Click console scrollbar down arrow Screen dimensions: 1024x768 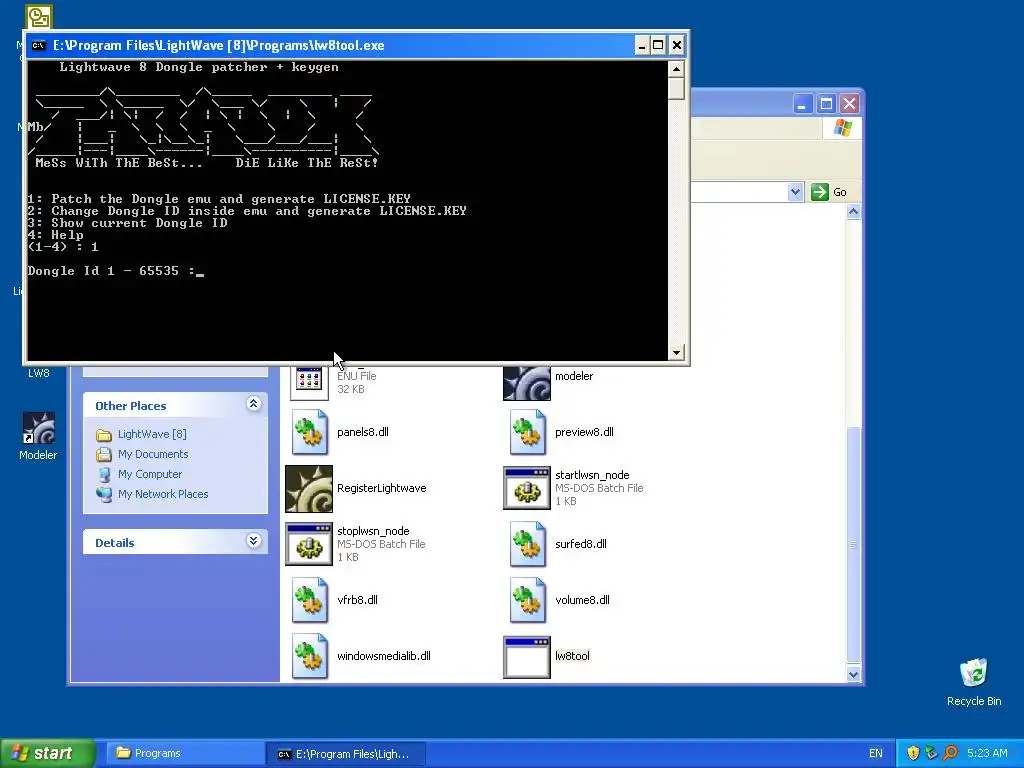pyautogui.click(x=676, y=353)
